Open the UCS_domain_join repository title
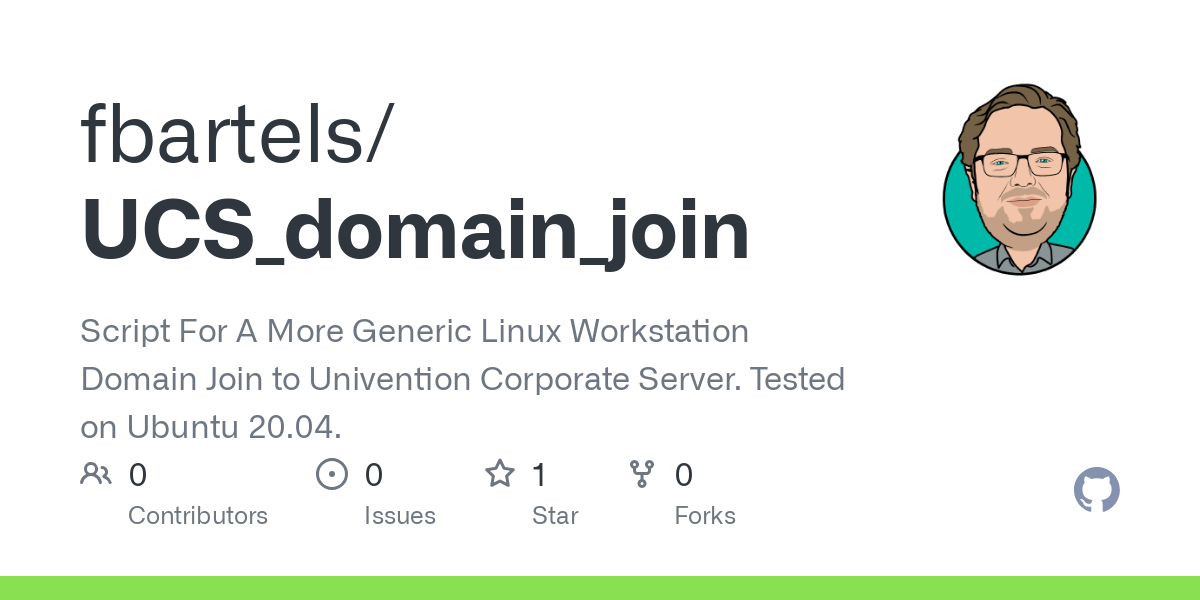This screenshot has height=600, width=1200. pos(415,231)
